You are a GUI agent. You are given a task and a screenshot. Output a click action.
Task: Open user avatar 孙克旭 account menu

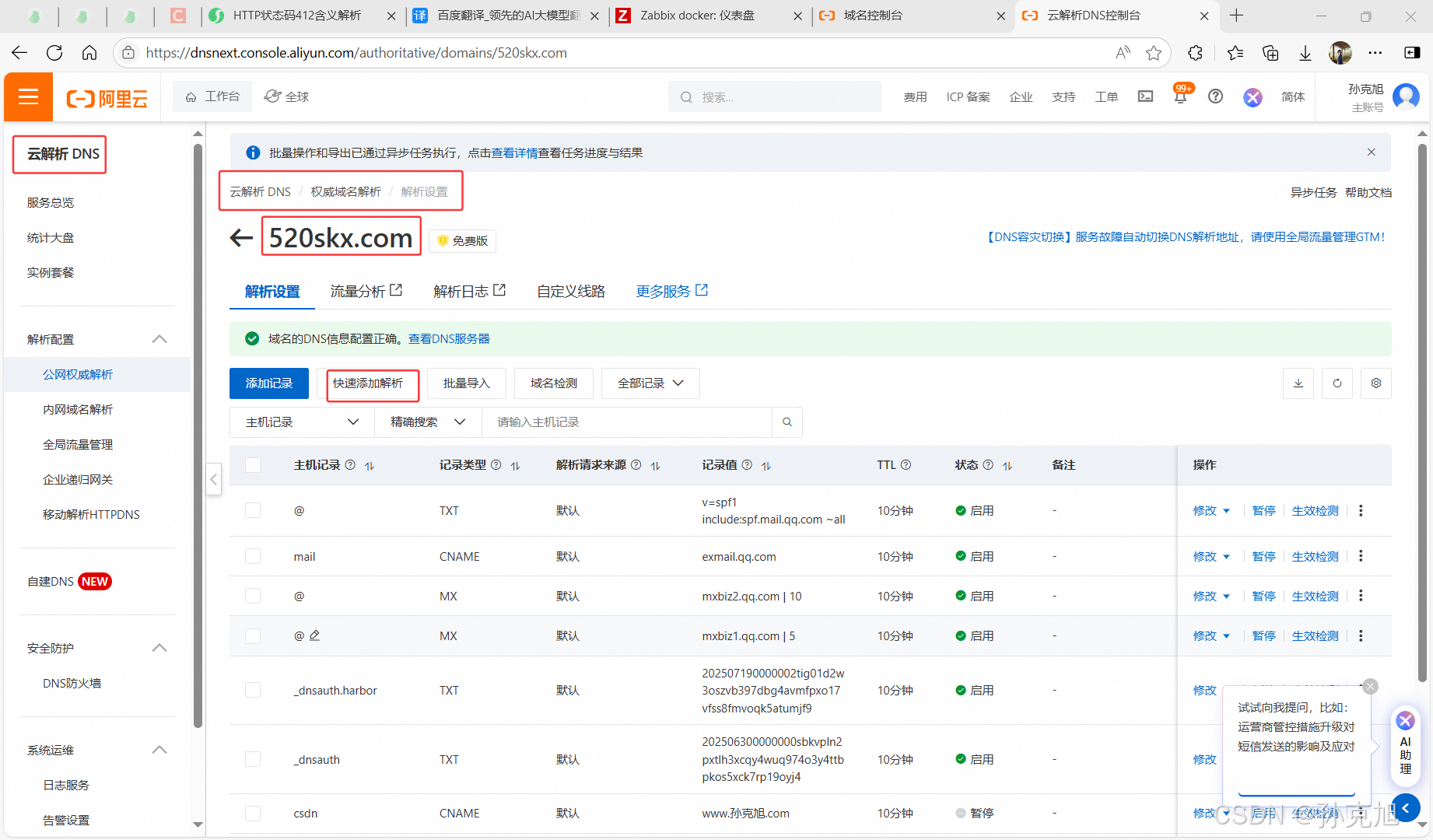pos(1406,97)
